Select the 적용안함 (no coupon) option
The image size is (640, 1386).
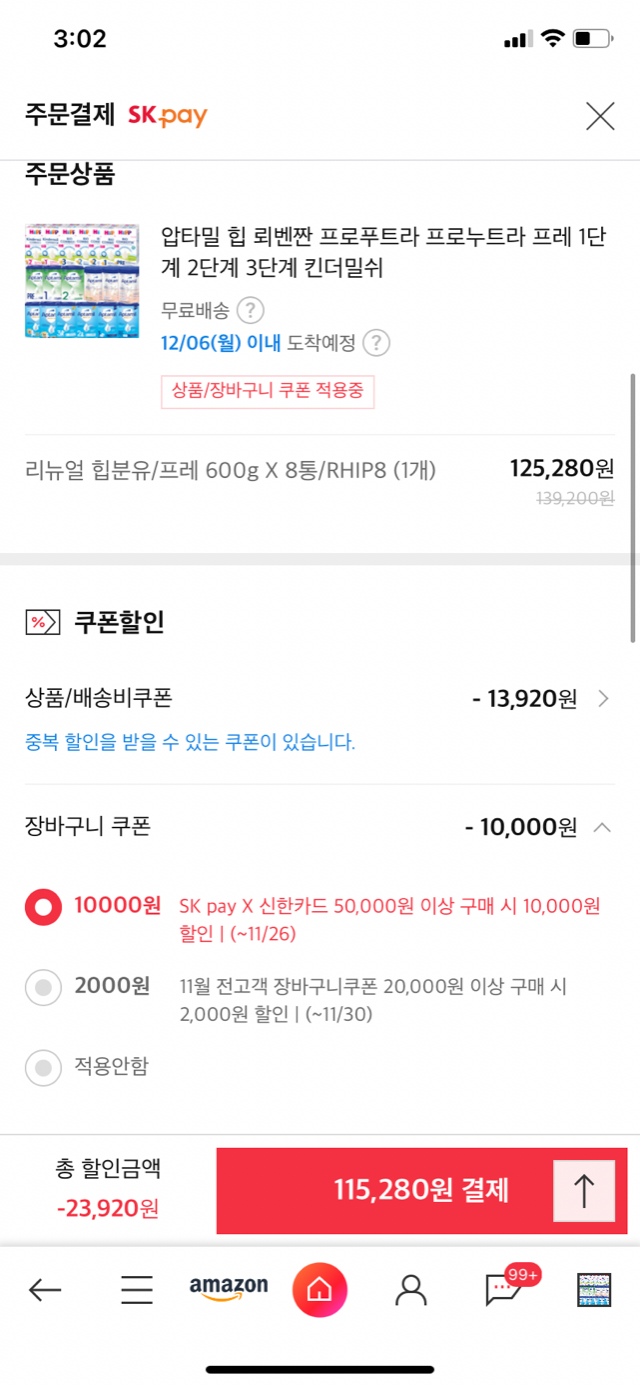43,1067
